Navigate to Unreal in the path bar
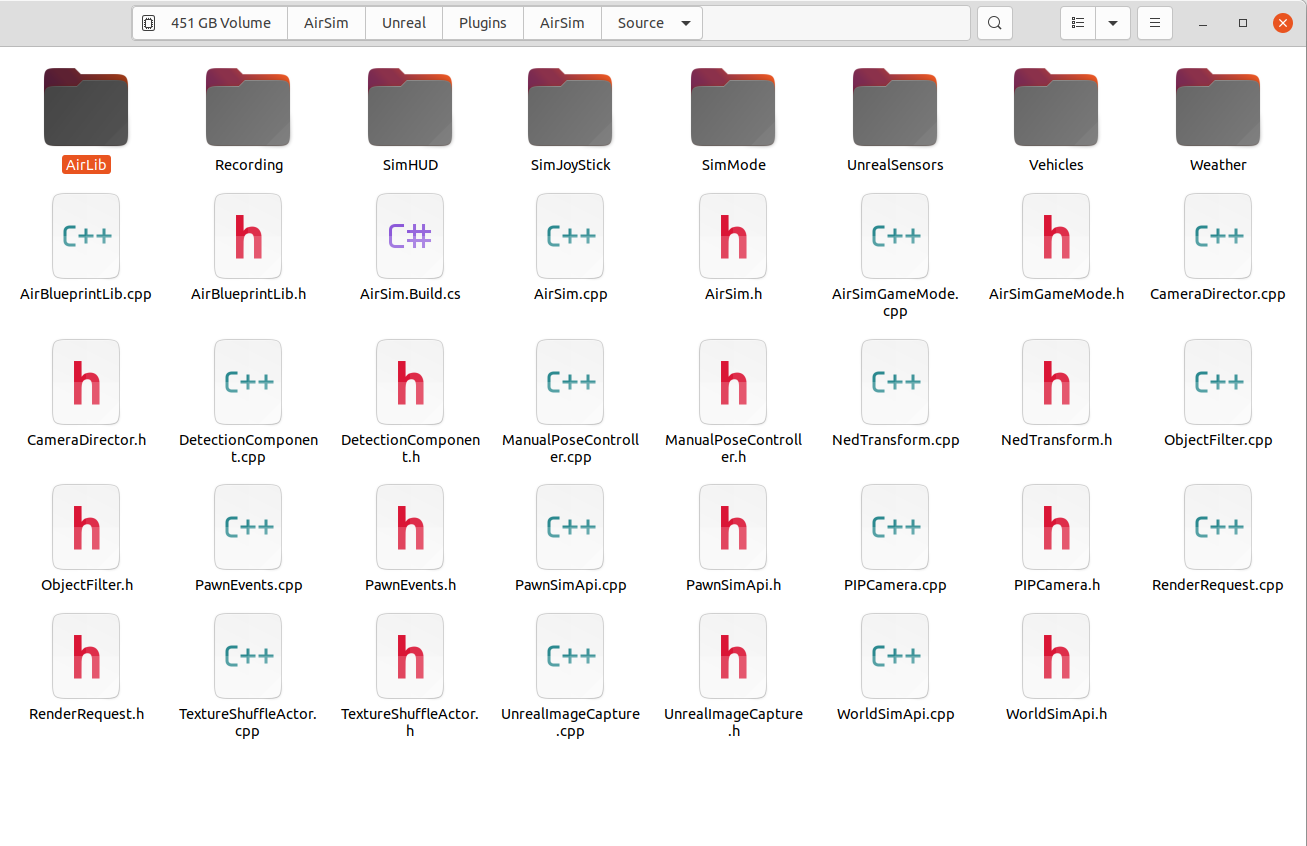 point(404,23)
